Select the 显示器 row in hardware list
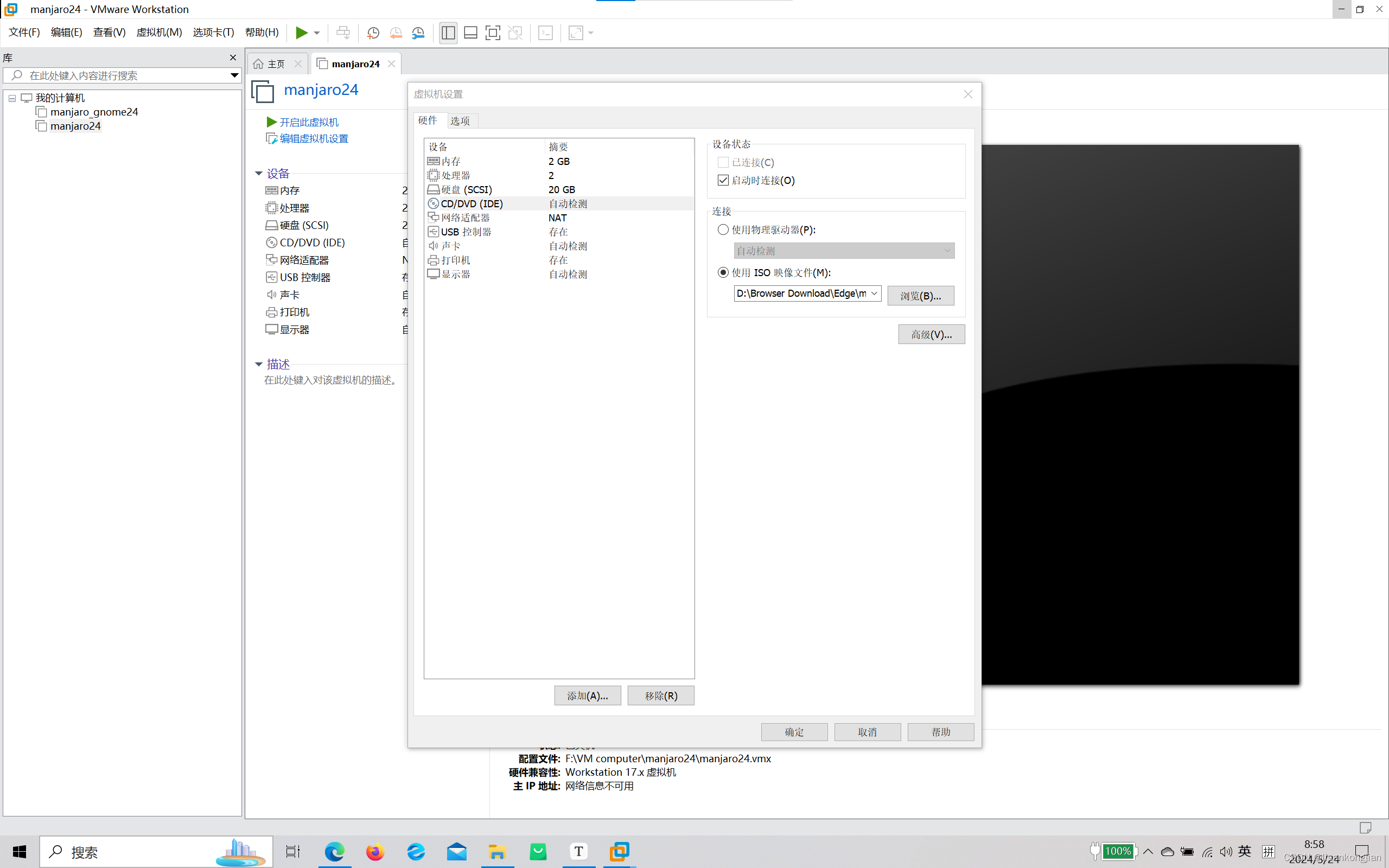 pos(559,275)
